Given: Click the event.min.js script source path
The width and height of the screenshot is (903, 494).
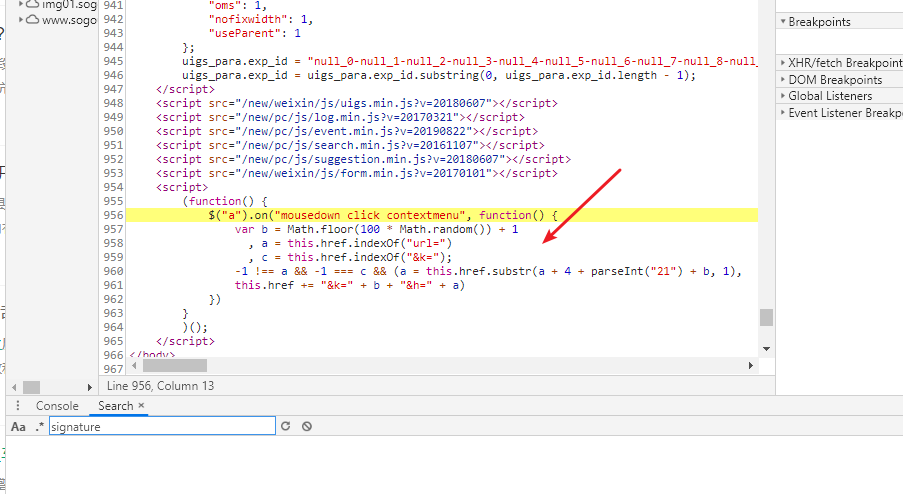Looking at the screenshot, I should tap(356, 131).
